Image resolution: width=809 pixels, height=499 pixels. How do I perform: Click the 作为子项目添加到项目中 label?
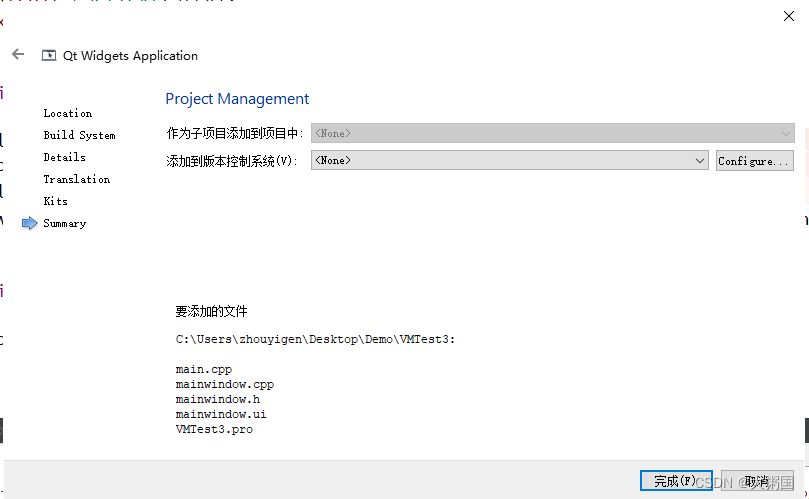coord(235,134)
